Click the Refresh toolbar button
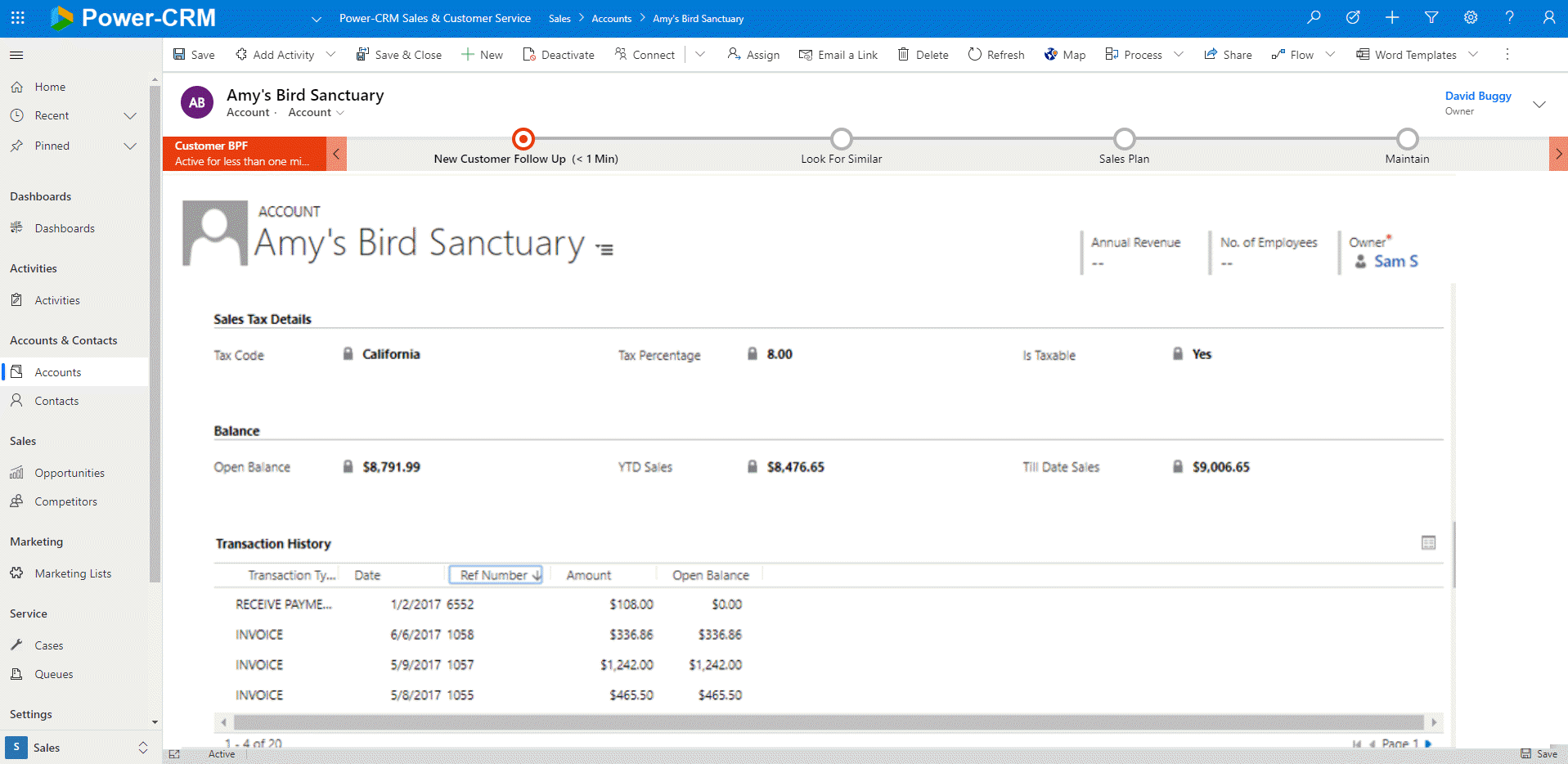 996,55
